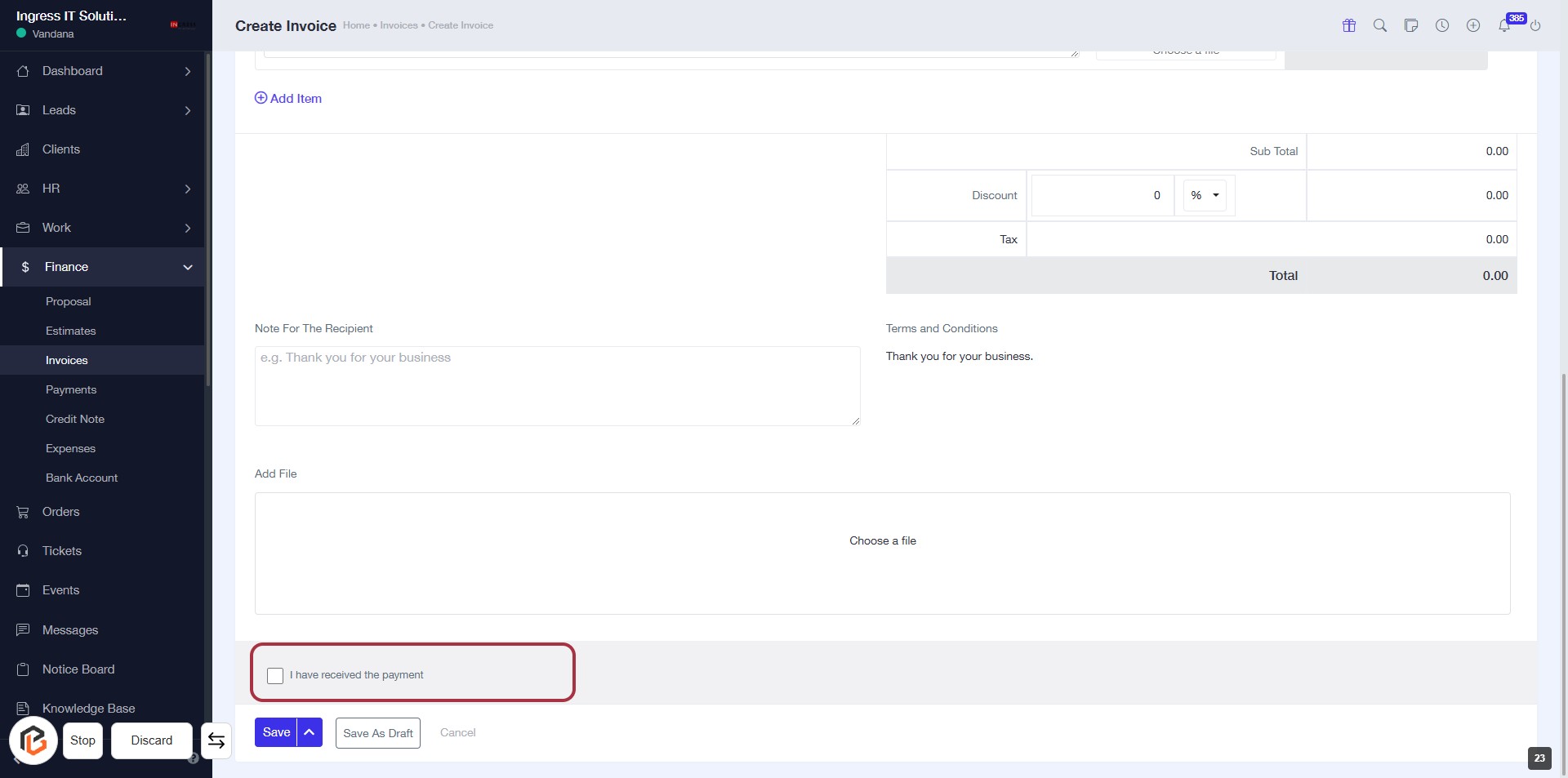Click Choose a file upload area

coord(882,541)
